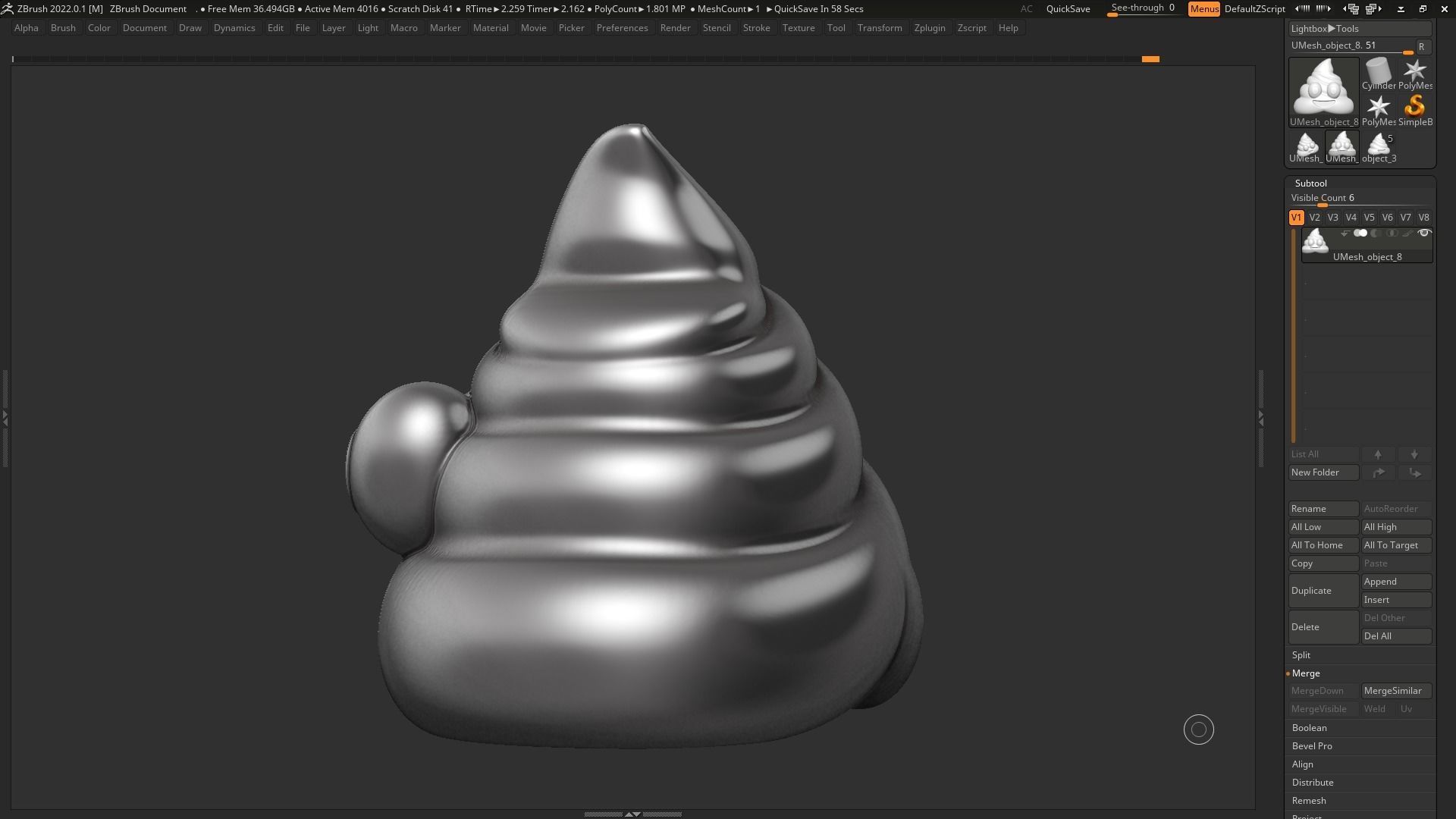Open the Transform menu
The height and width of the screenshot is (819, 1456).
[x=880, y=28]
